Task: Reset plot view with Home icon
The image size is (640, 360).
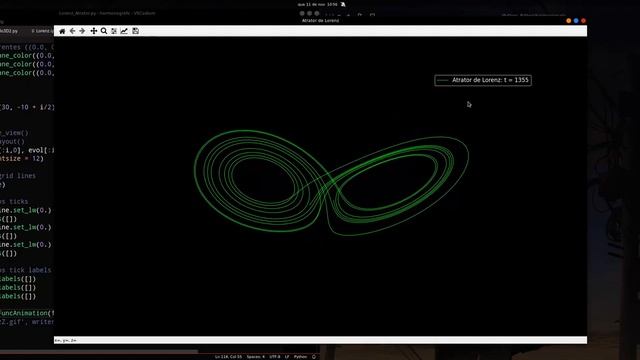Action: click(x=62, y=31)
